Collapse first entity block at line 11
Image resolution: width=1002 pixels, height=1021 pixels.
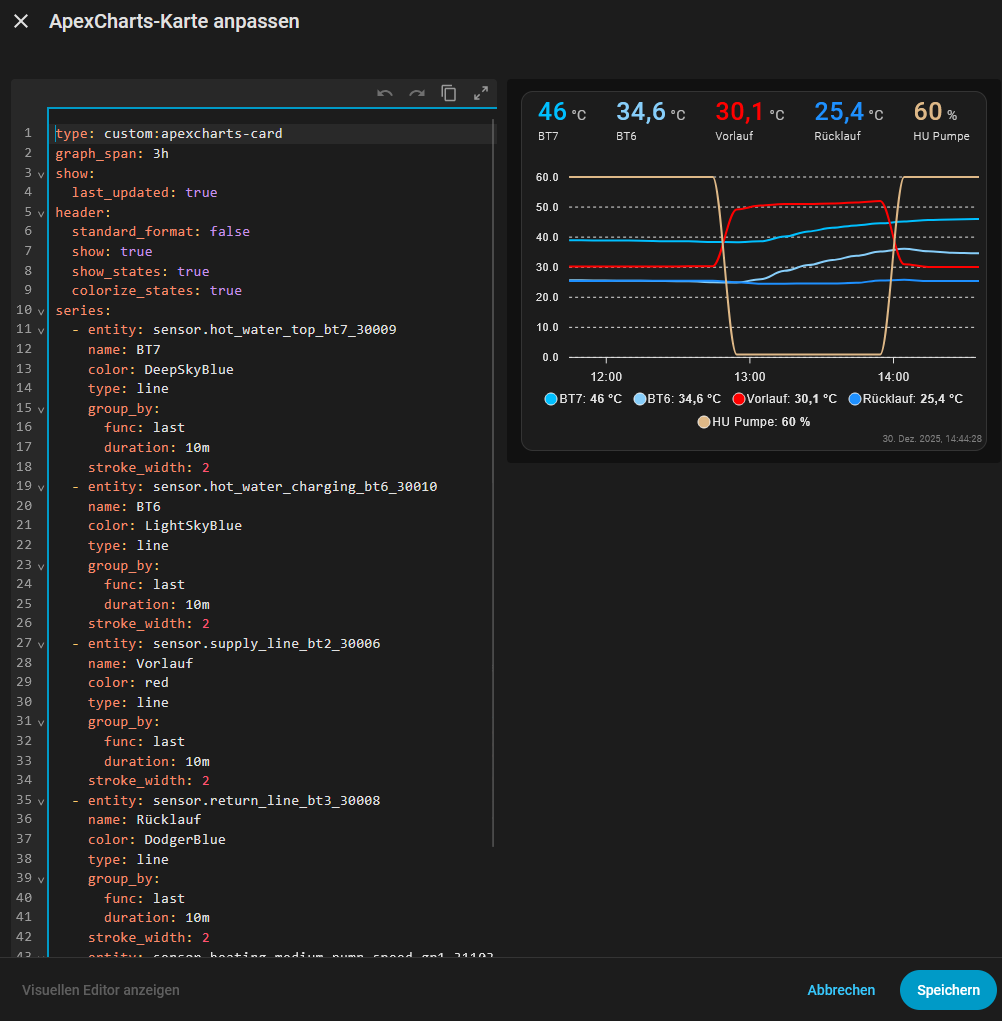[x=41, y=330]
